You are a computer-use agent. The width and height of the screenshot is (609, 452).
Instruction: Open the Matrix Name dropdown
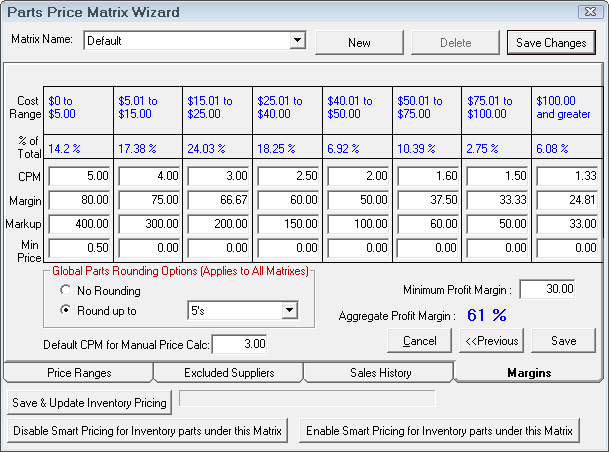tap(297, 41)
